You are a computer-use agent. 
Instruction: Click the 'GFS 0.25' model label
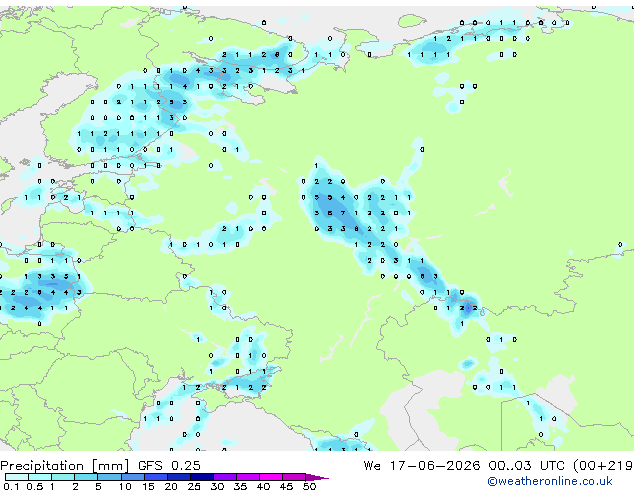click(169, 466)
